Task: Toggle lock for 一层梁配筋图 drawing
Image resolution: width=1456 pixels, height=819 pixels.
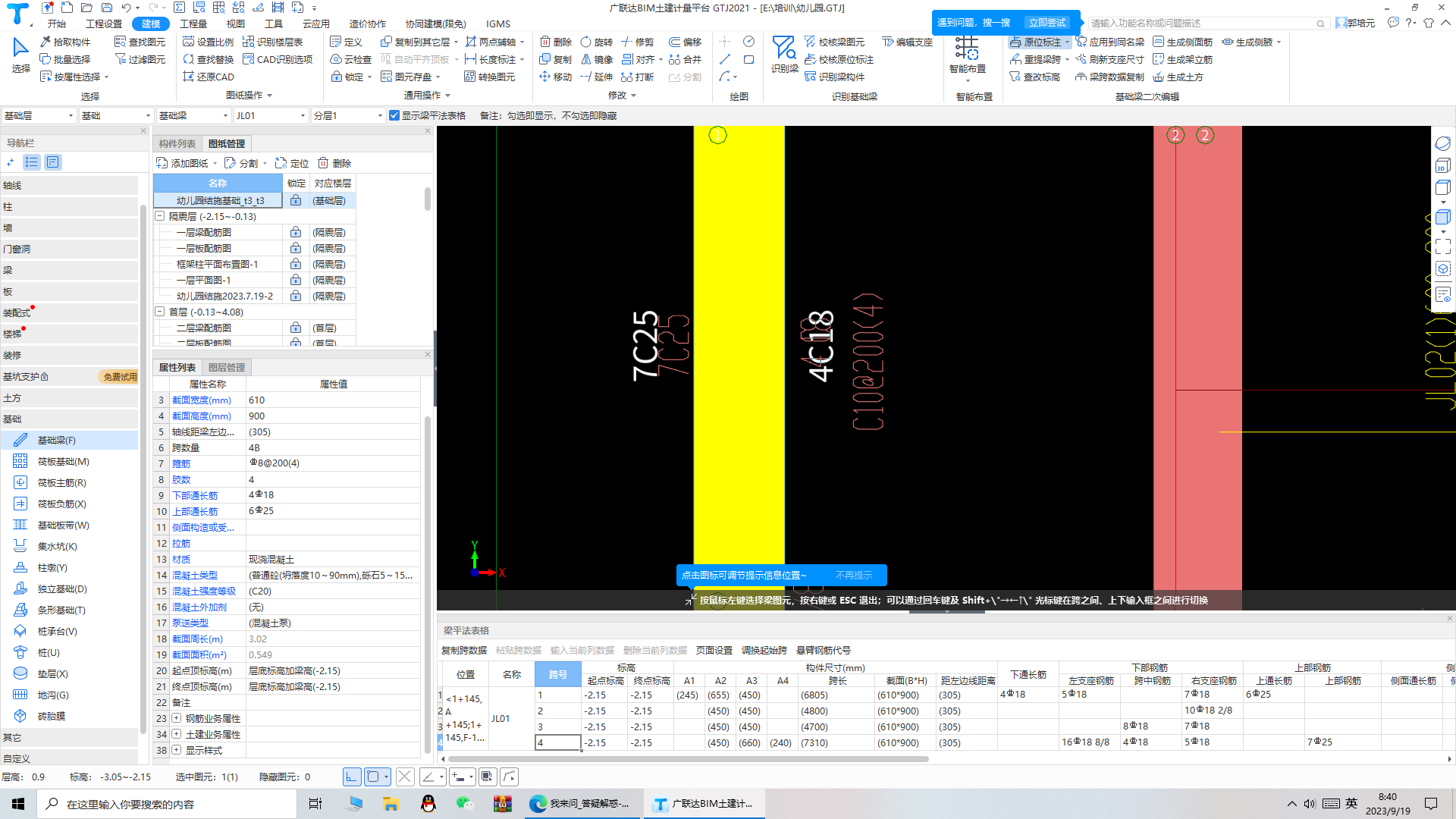Action: click(296, 232)
